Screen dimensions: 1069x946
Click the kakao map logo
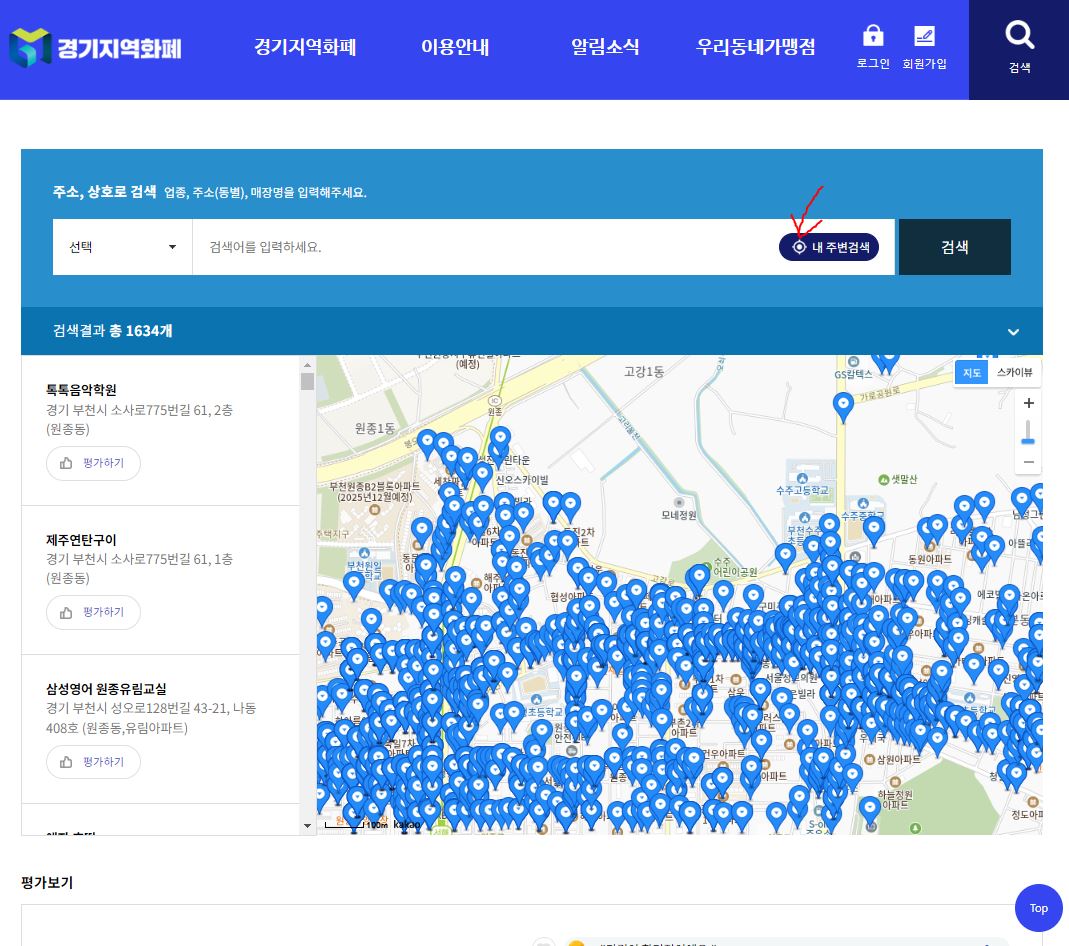(407, 825)
